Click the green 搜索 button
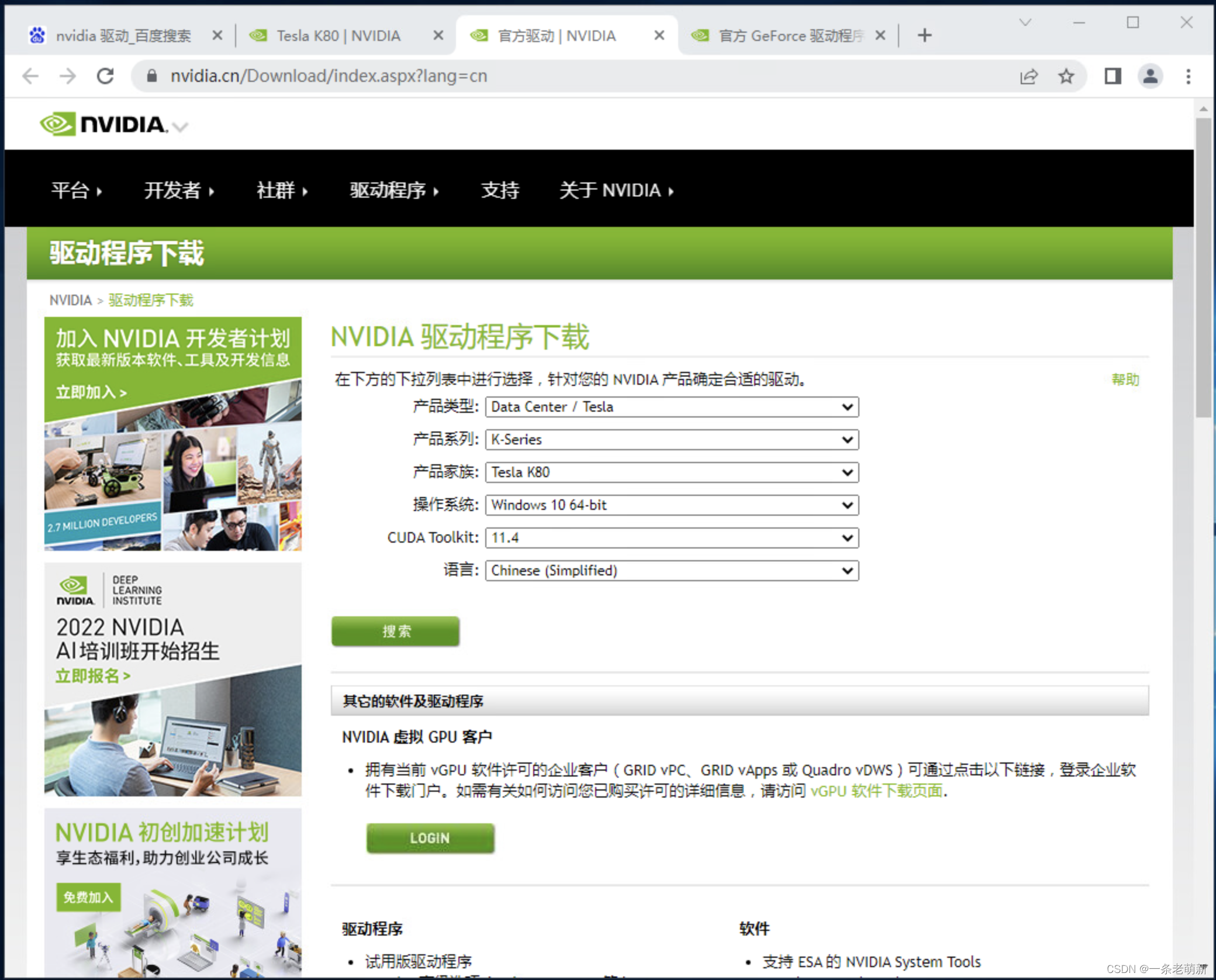This screenshot has height=980, width=1216. (x=395, y=632)
